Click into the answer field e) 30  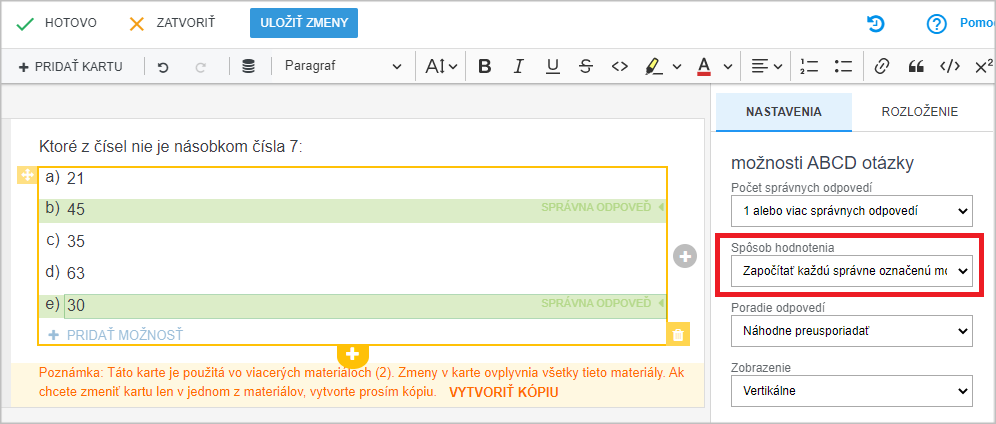[365, 306]
